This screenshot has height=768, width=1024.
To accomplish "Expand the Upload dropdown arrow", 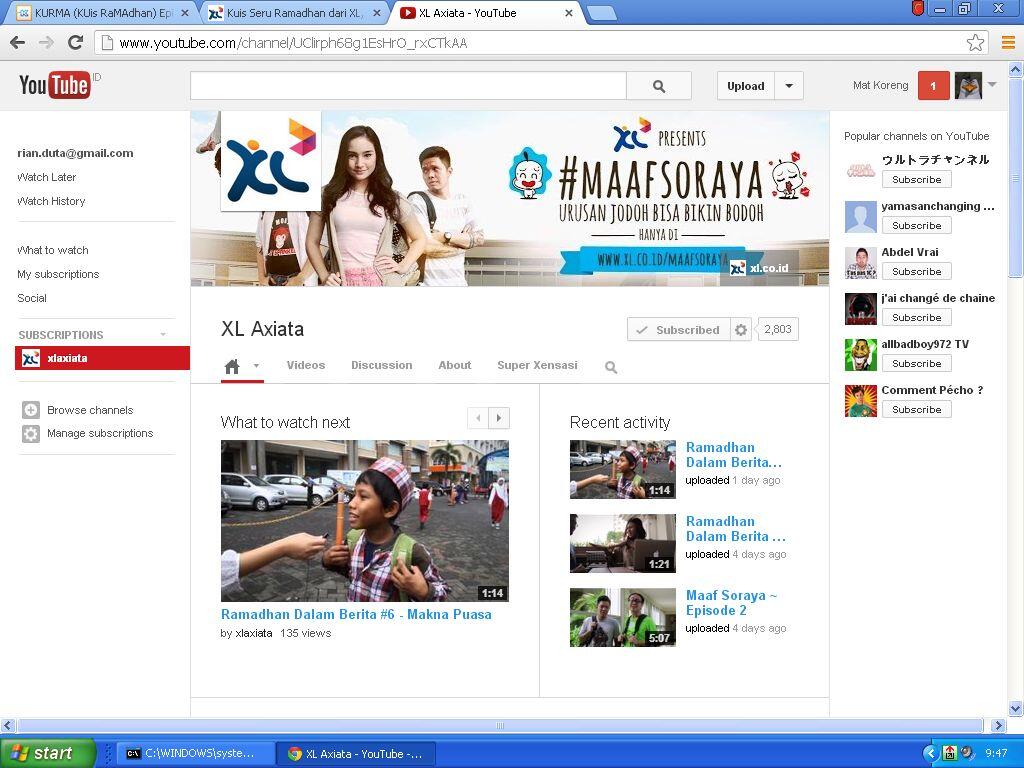I will tap(789, 86).
